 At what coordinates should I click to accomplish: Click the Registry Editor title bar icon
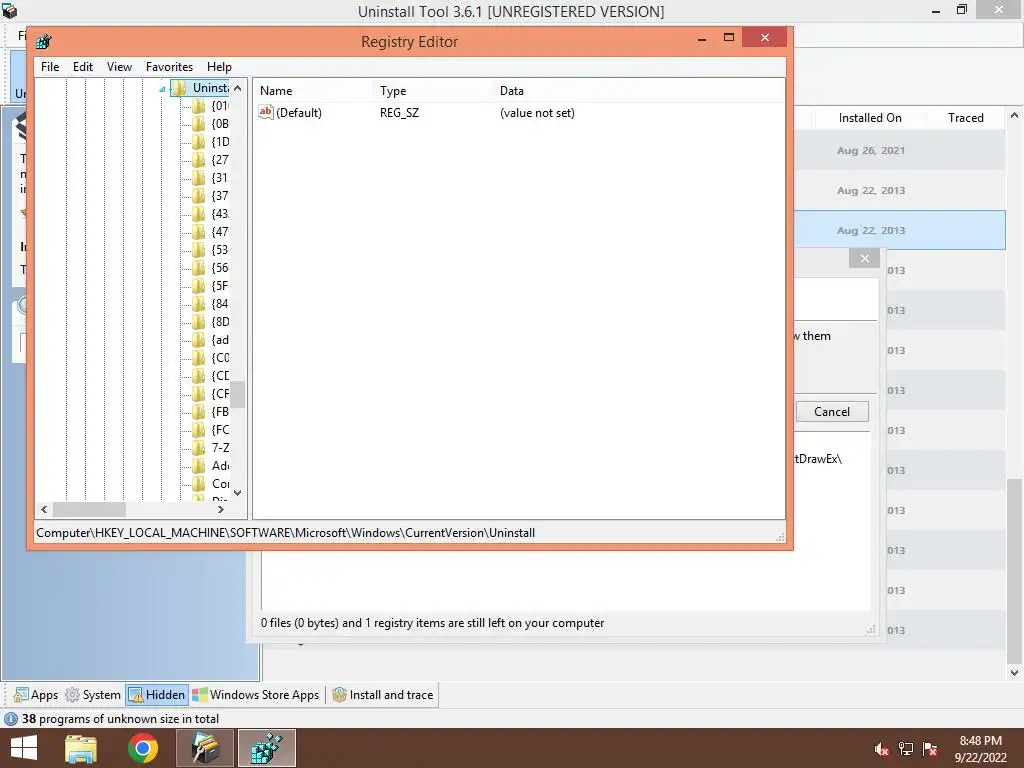point(44,42)
